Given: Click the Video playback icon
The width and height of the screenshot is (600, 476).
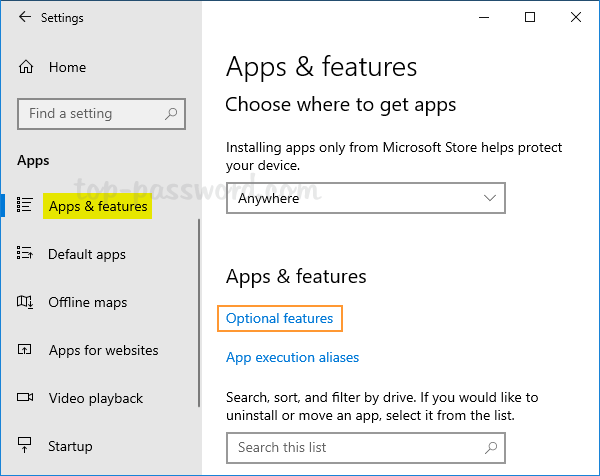Looking at the screenshot, I should click(x=26, y=398).
